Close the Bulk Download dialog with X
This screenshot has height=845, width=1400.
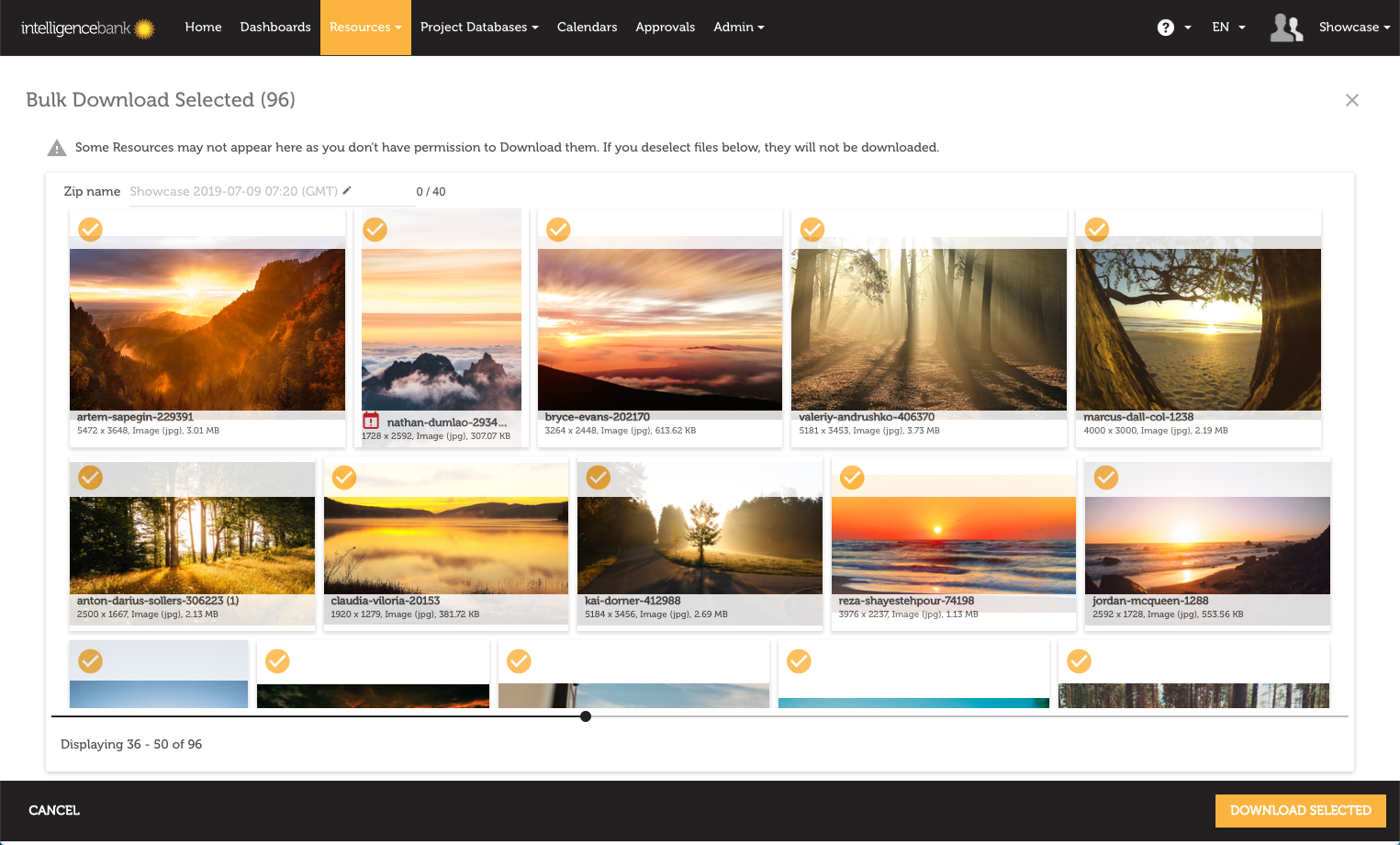pyautogui.click(x=1351, y=100)
